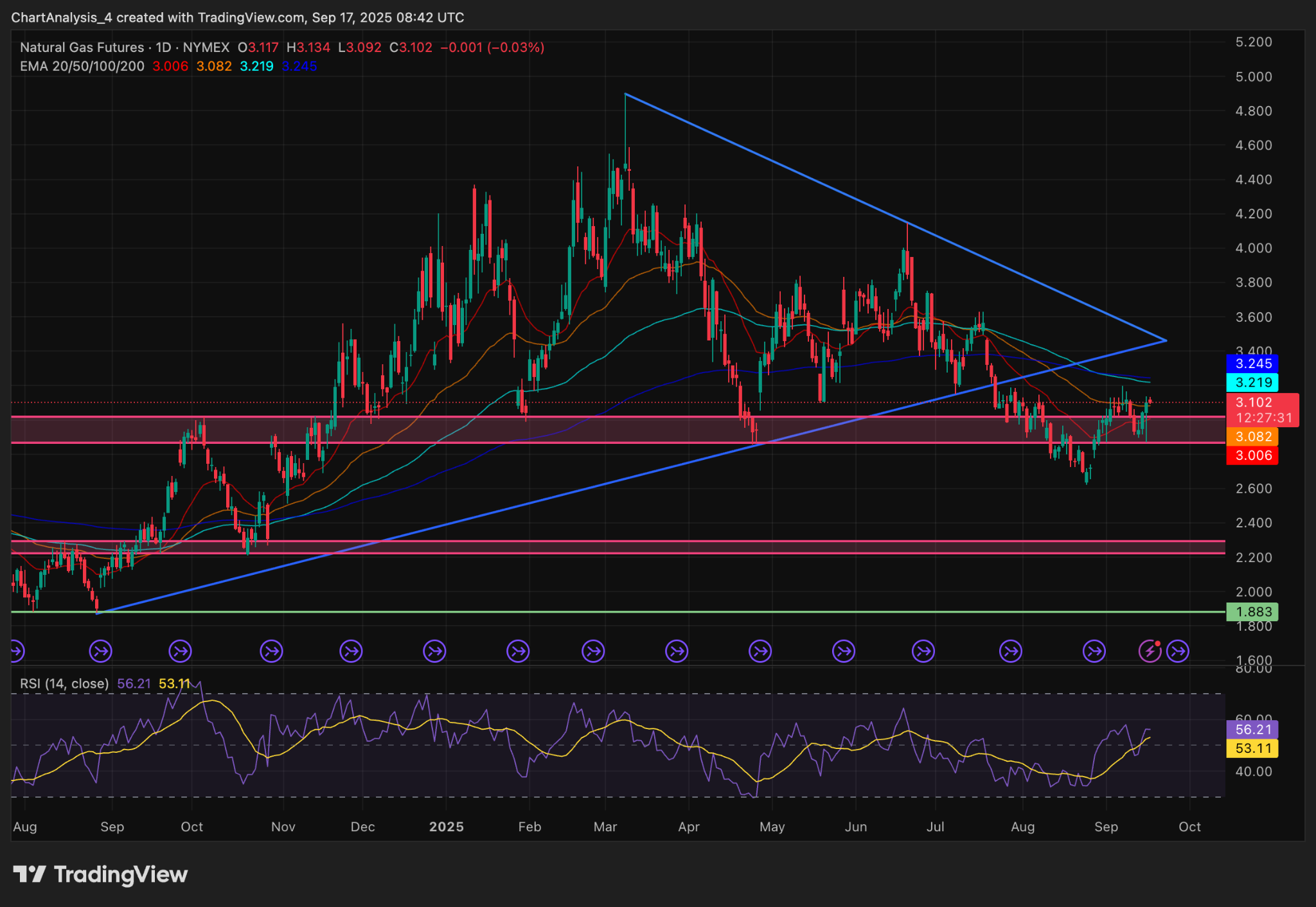Click the 4.000 price on the price scale
1316x907 pixels.
(x=1254, y=248)
